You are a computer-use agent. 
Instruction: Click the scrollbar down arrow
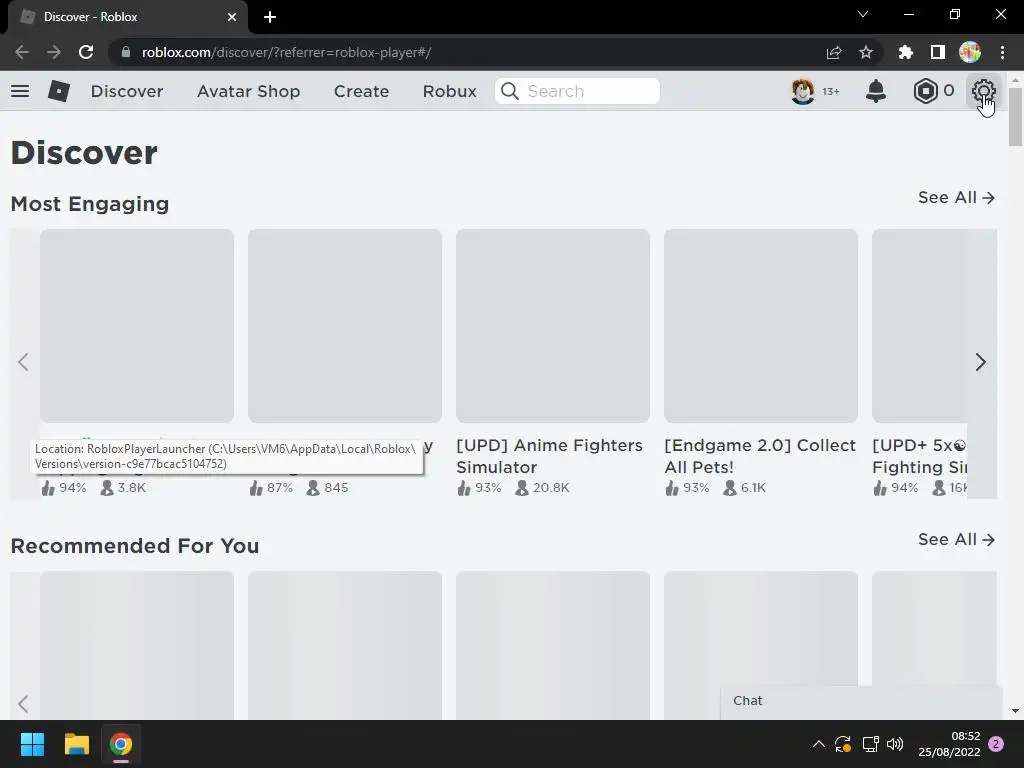coord(1015,711)
